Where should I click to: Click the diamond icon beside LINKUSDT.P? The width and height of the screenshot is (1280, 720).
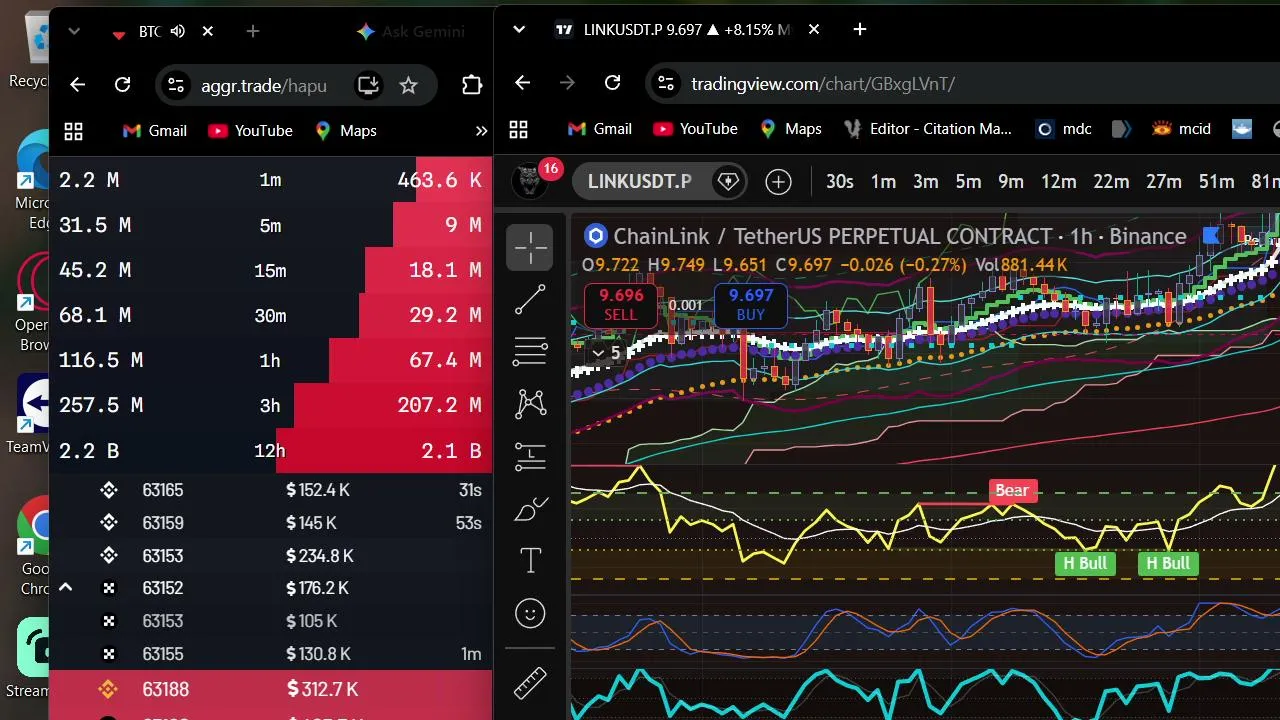[x=728, y=181]
